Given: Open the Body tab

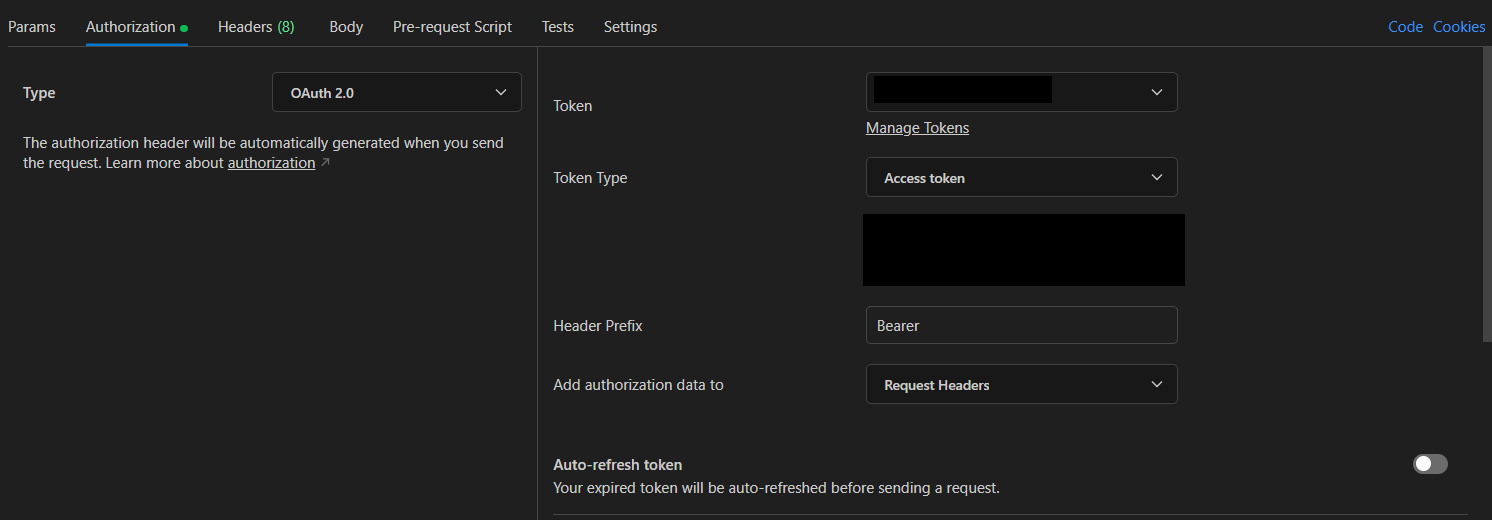Looking at the screenshot, I should (346, 27).
